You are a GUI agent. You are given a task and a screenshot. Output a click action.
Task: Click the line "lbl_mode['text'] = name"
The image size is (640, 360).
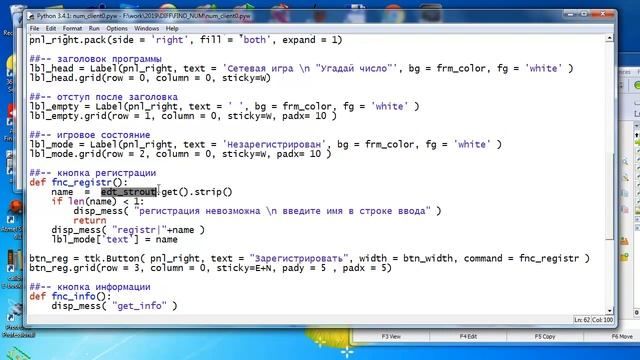coord(114,240)
